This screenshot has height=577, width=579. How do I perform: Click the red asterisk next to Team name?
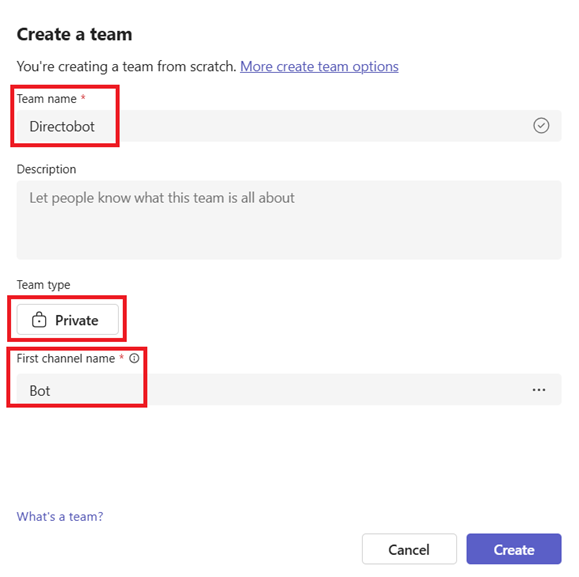pyautogui.click(x=83, y=97)
